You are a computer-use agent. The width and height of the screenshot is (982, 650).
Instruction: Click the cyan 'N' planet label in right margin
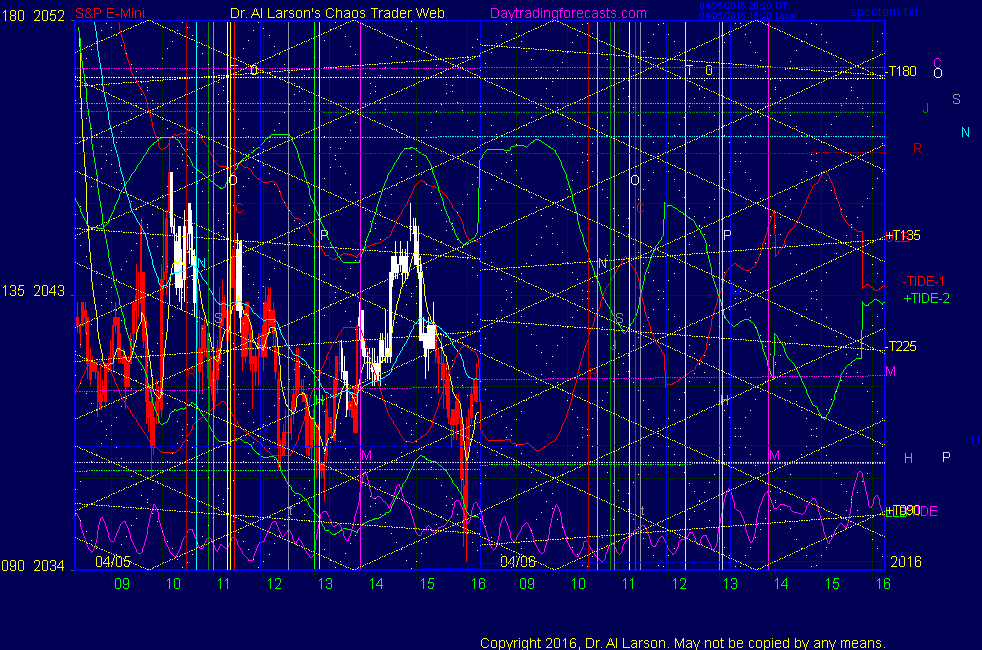point(965,132)
